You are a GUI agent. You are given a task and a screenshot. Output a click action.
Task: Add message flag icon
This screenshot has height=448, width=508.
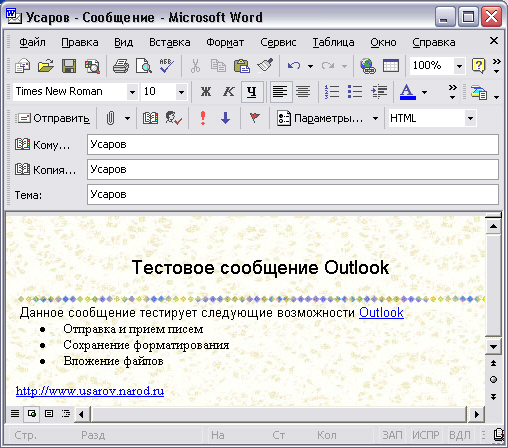point(254,118)
